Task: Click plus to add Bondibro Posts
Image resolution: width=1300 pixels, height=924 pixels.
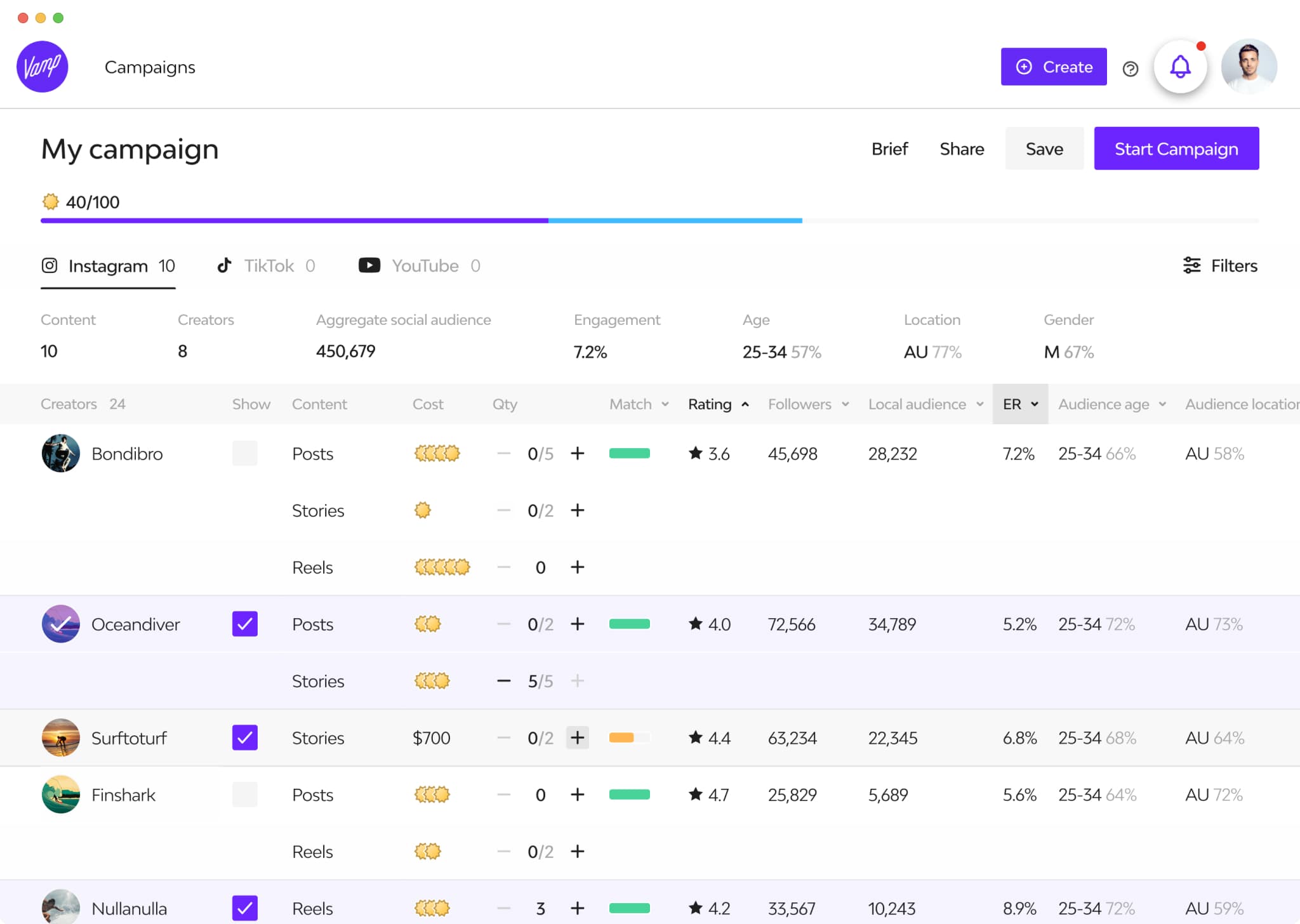Action: [577, 453]
